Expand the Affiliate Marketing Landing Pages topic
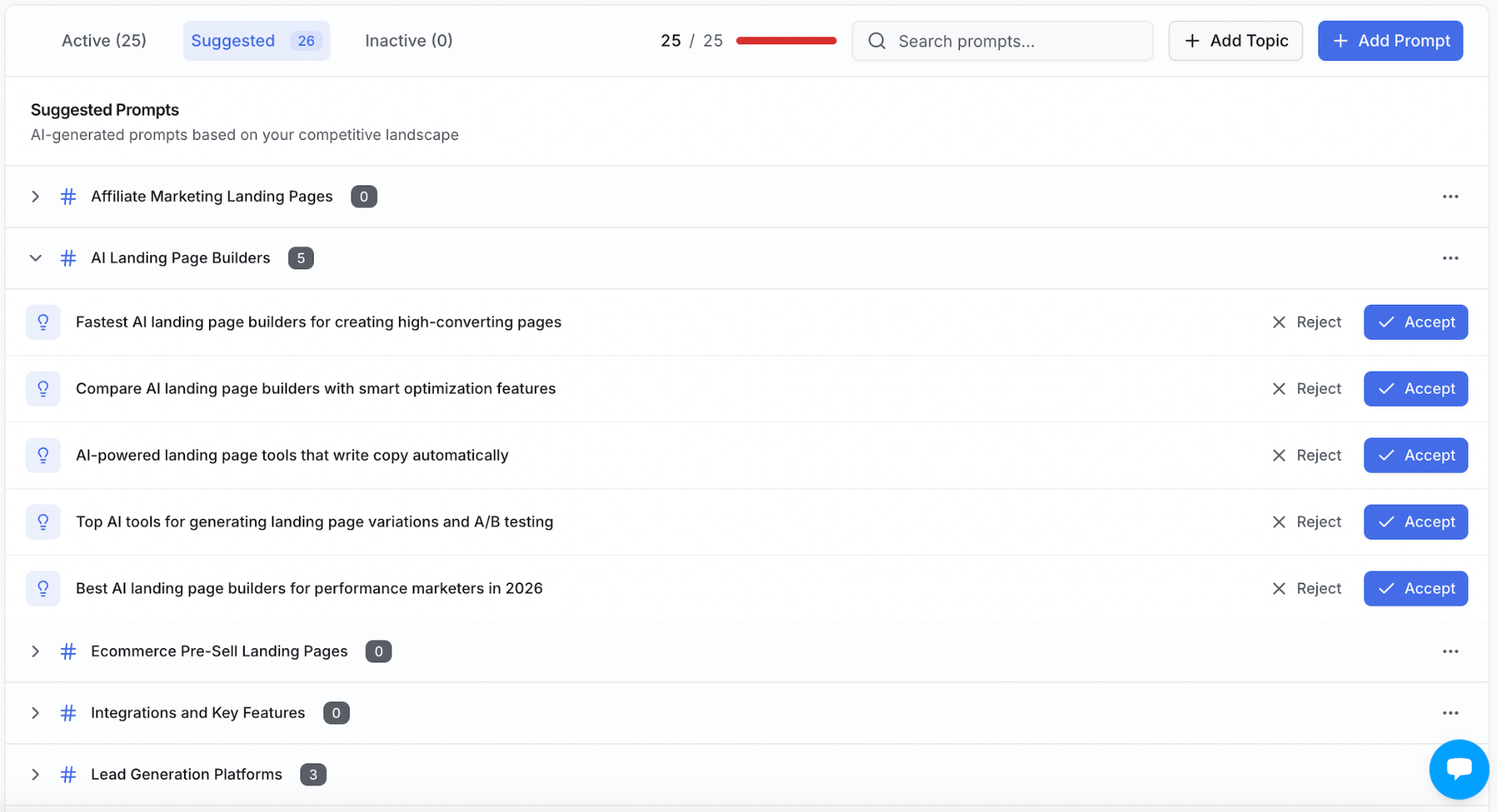Viewport: 1497px width, 812px height. pyautogui.click(x=35, y=197)
